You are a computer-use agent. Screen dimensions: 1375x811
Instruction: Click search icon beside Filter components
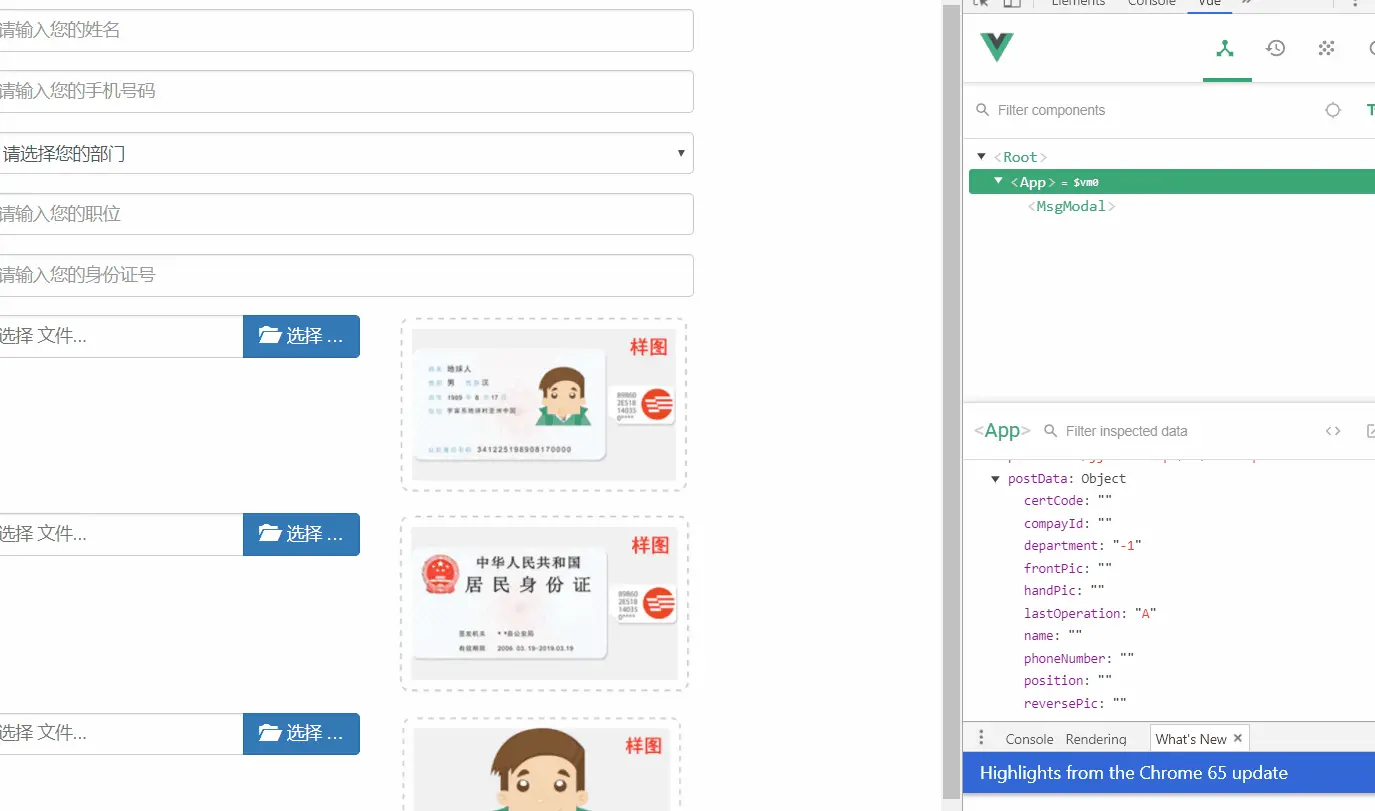tap(982, 110)
